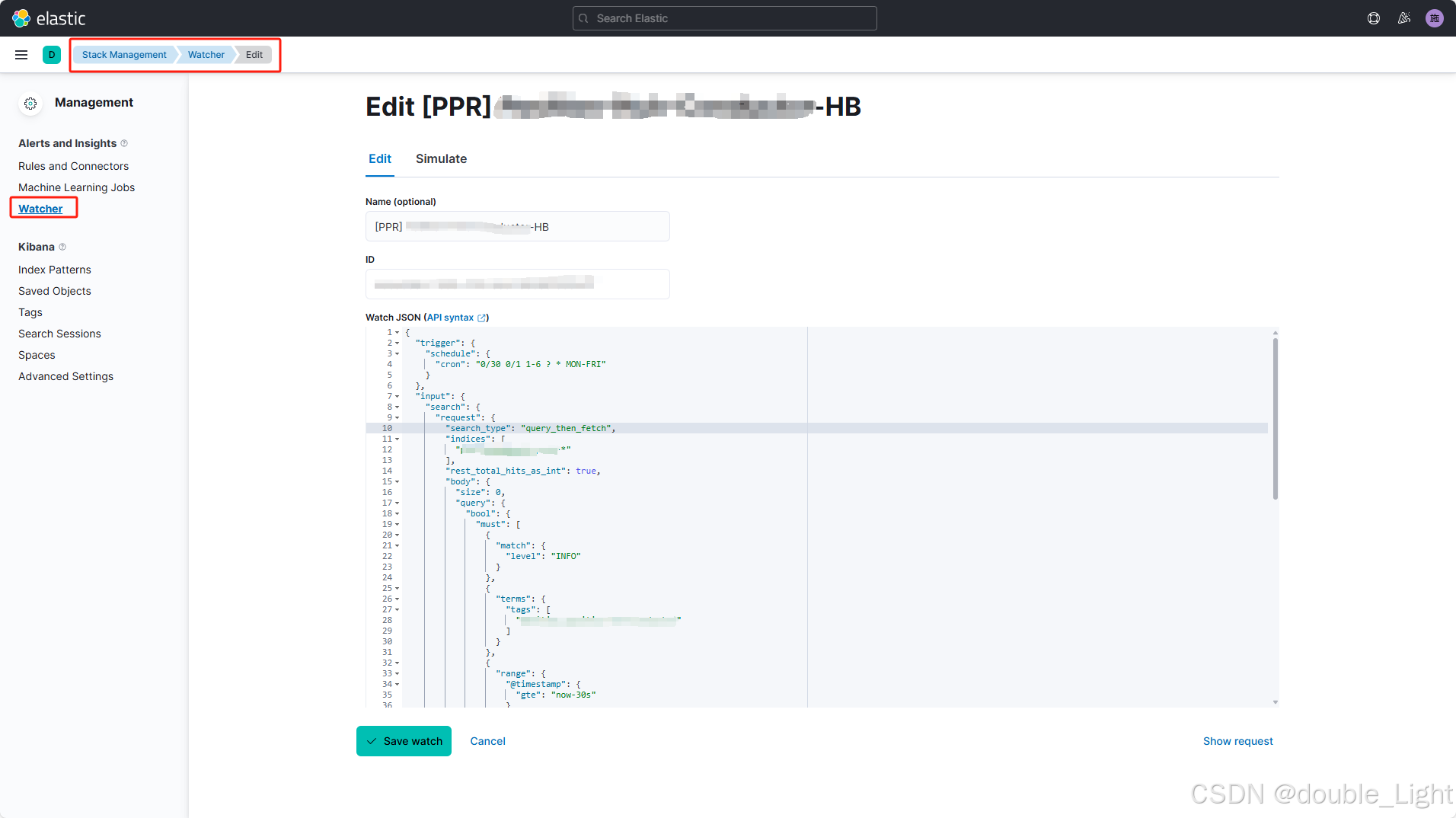Screen dimensions: 1456x818
Task: Click the Elastic logo home icon
Action: [x=21, y=18]
